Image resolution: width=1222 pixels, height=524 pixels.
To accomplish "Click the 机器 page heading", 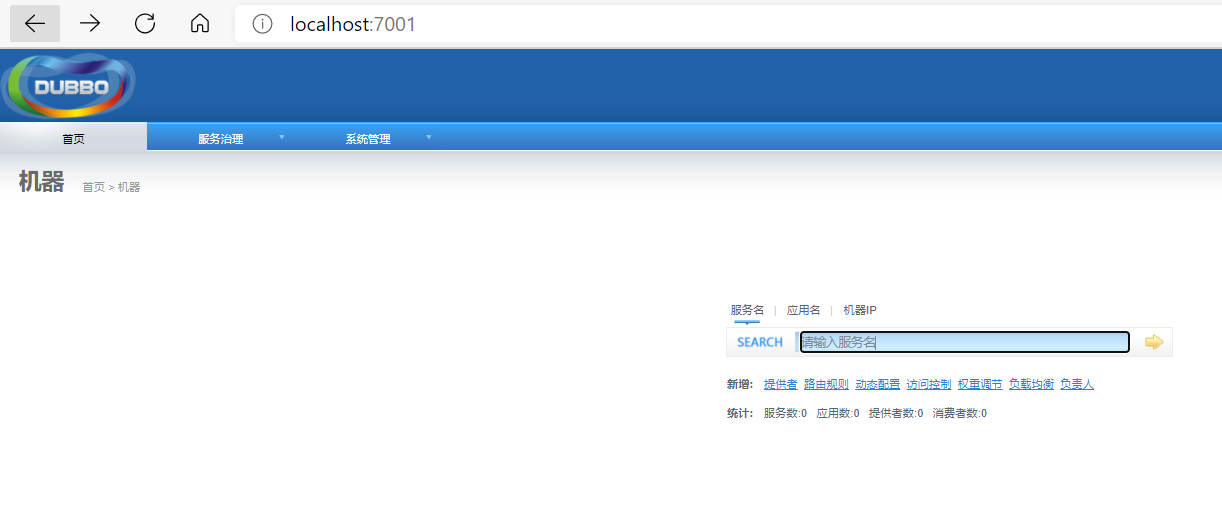I will click(41, 182).
